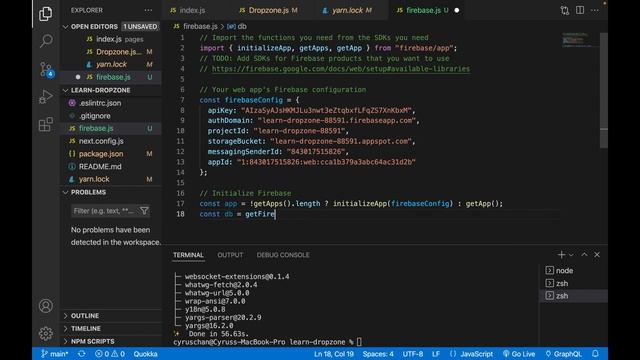
Task: Open the Firebase docs URL in comment
Action: click(341, 69)
